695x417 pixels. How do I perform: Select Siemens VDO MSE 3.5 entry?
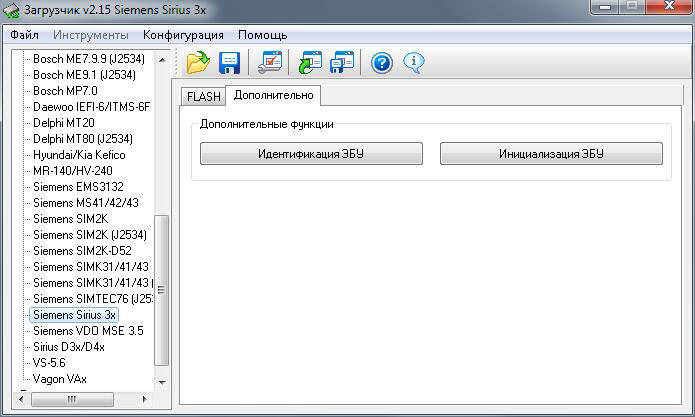pyautogui.click(x=88, y=330)
